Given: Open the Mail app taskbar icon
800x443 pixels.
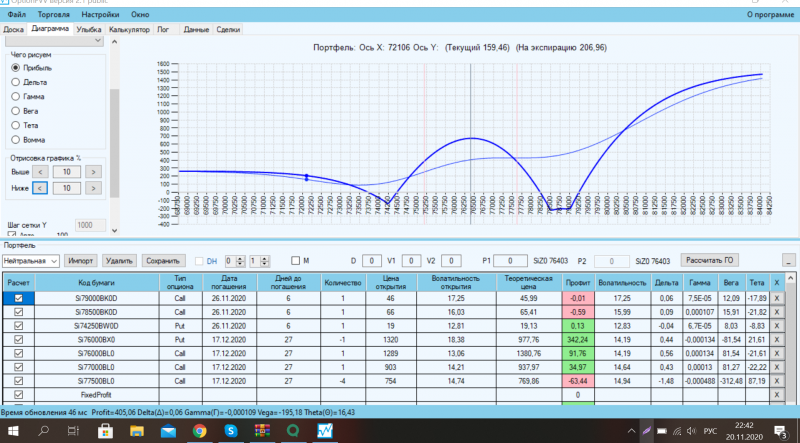Looking at the screenshot, I should [x=168, y=431].
